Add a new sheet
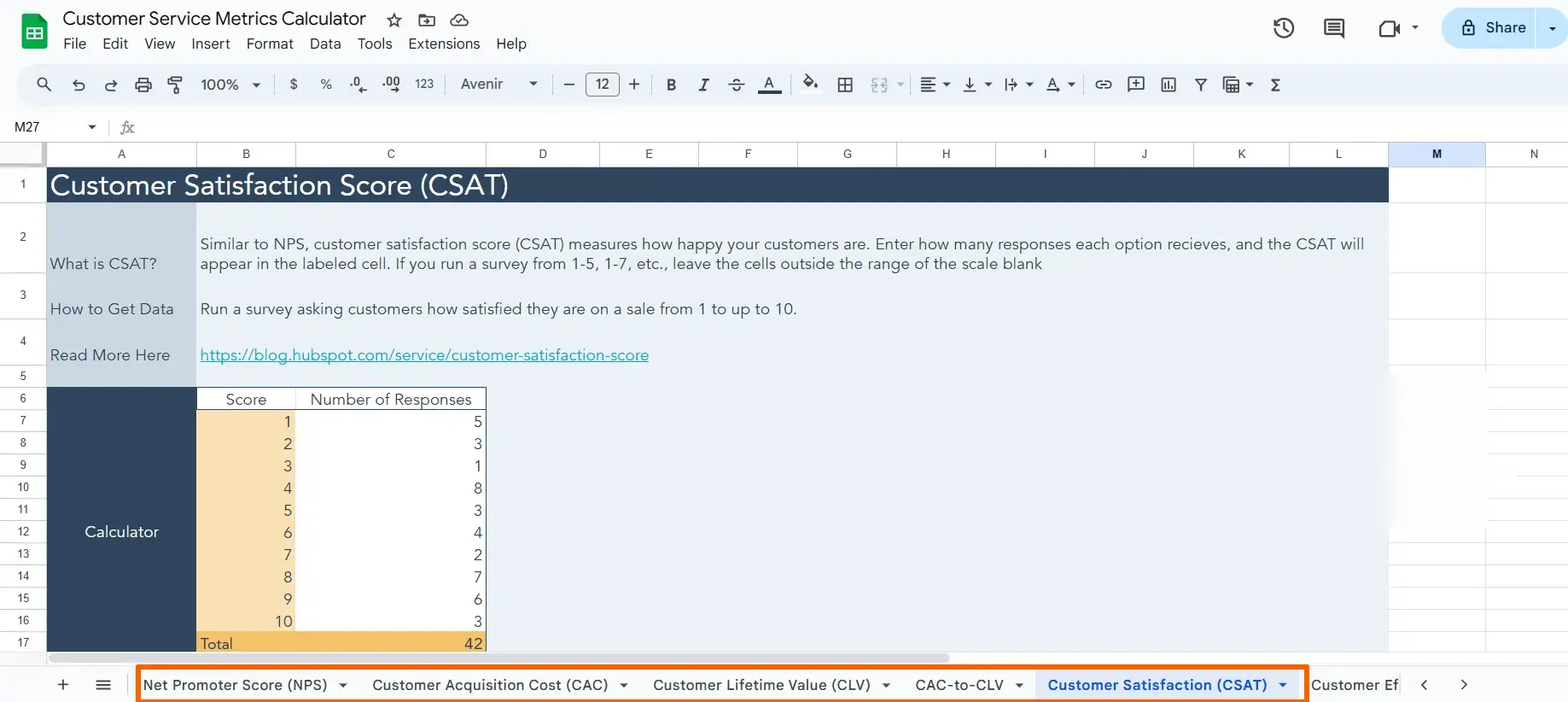1568x702 pixels. click(x=63, y=685)
